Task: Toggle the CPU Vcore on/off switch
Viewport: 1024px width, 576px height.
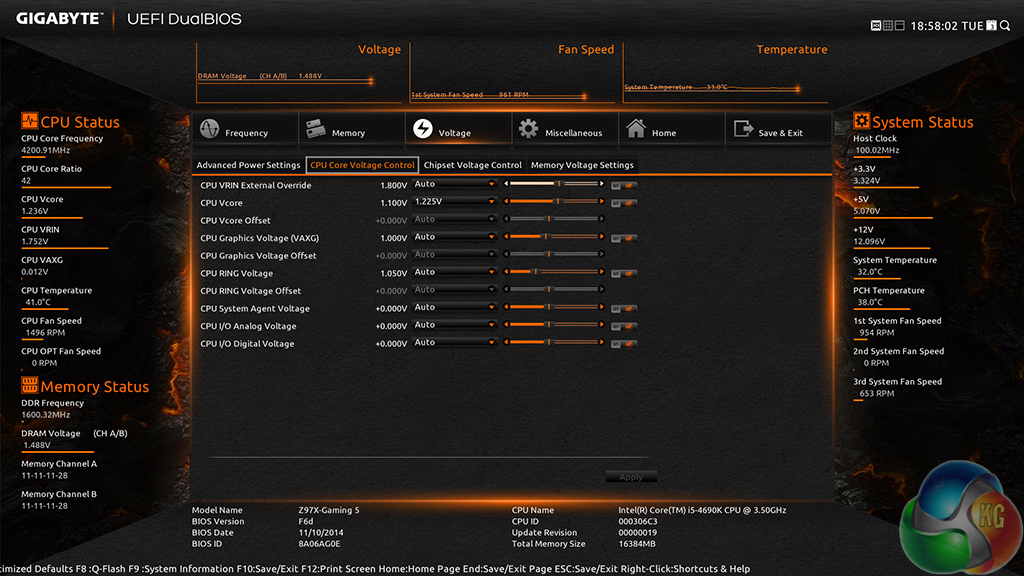Action: (x=625, y=202)
